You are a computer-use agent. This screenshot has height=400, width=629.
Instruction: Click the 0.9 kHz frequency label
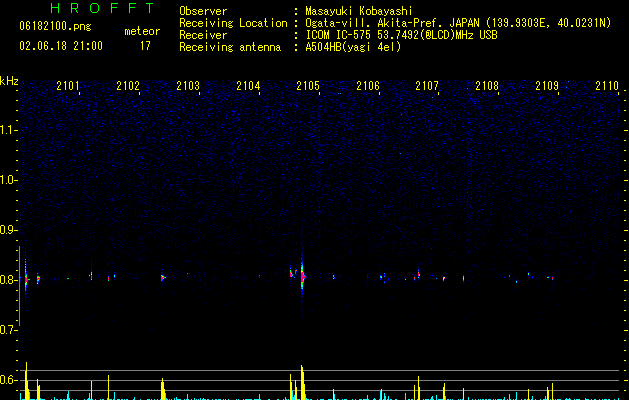[x=8, y=230]
